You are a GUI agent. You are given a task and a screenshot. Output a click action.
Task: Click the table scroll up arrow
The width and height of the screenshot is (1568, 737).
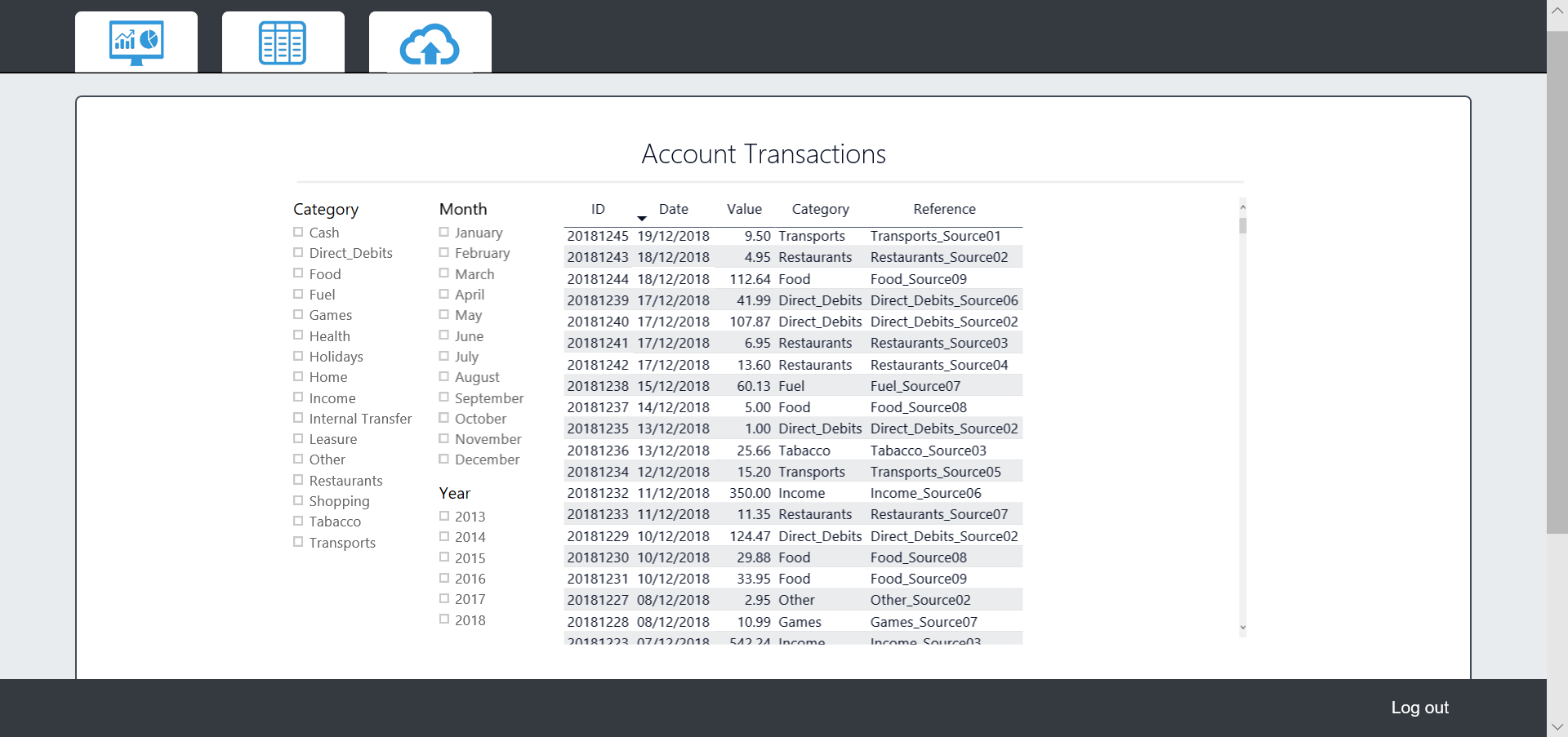(1243, 207)
